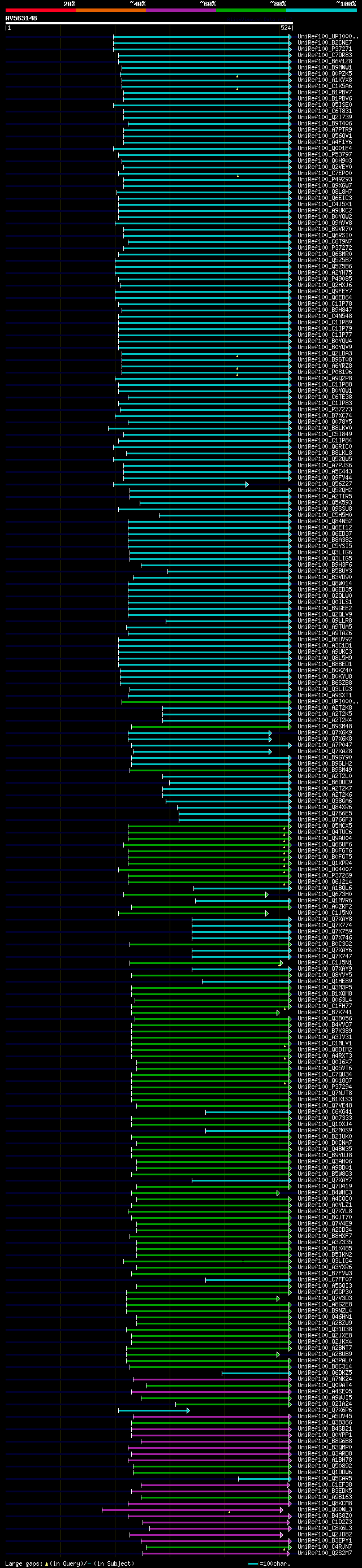This screenshot has width=362, height=1568.
Task: Select label UniRef100_B9VR70
Action: coord(324,229)
